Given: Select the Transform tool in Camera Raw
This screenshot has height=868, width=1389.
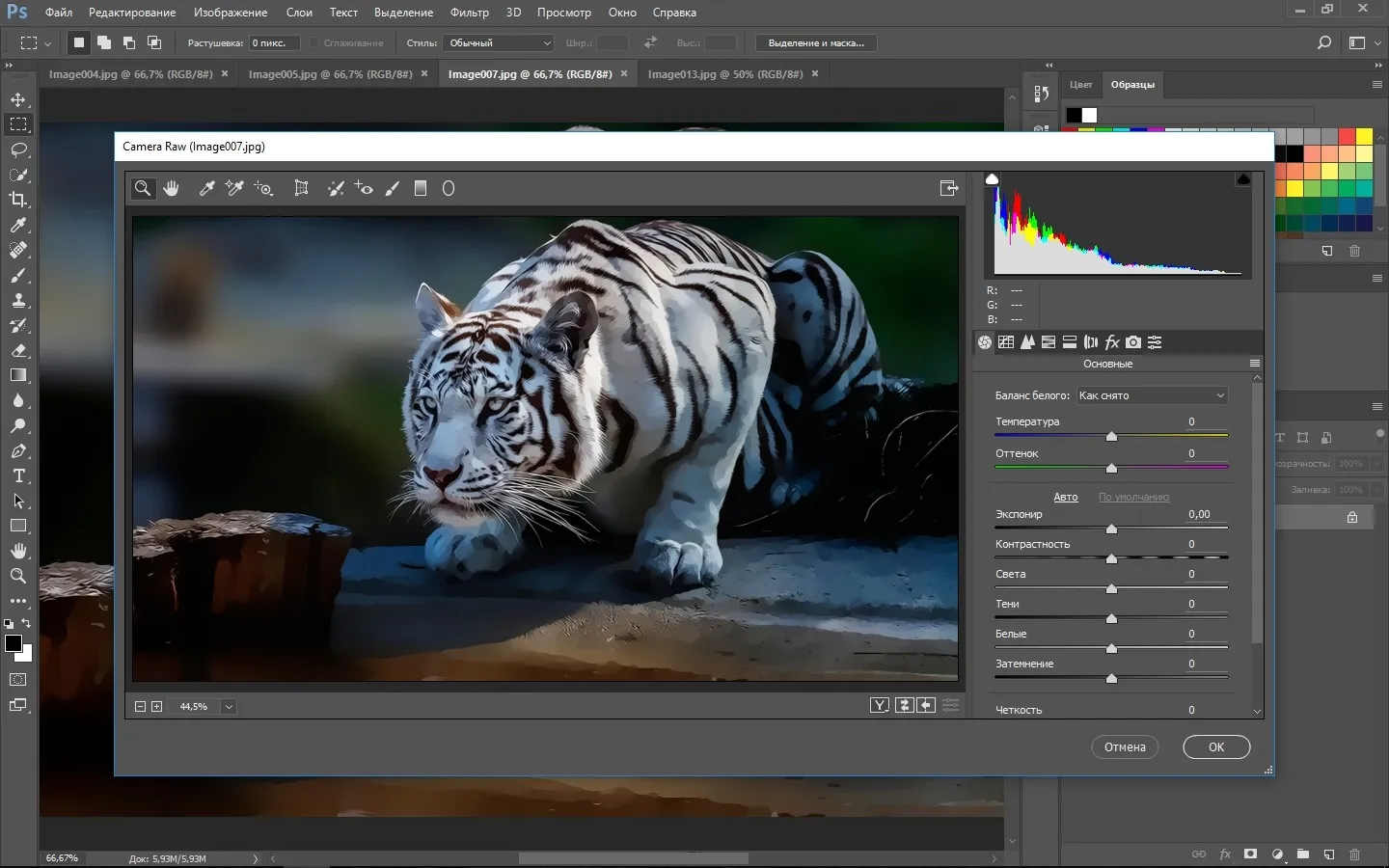Looking at the screenshot, I should (301, 189).
